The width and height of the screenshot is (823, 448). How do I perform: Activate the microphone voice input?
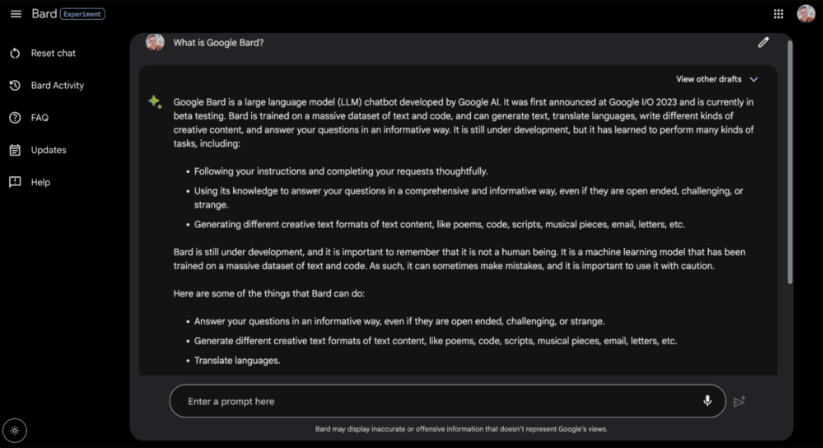coord(707,401)
